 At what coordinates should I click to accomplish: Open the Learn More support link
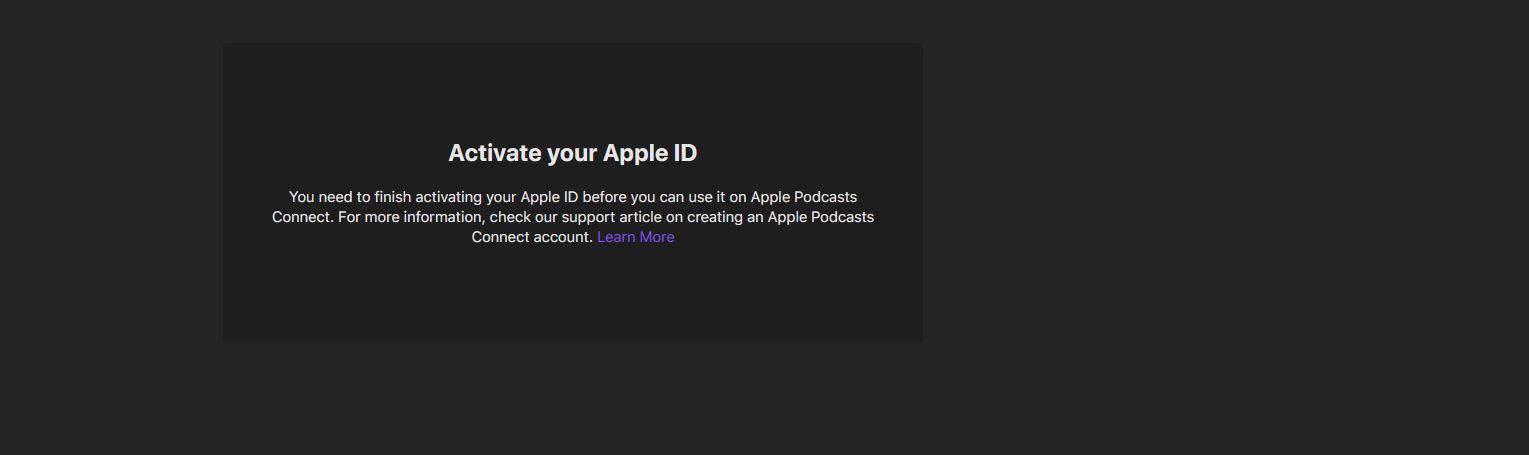(x=636, y=237)
